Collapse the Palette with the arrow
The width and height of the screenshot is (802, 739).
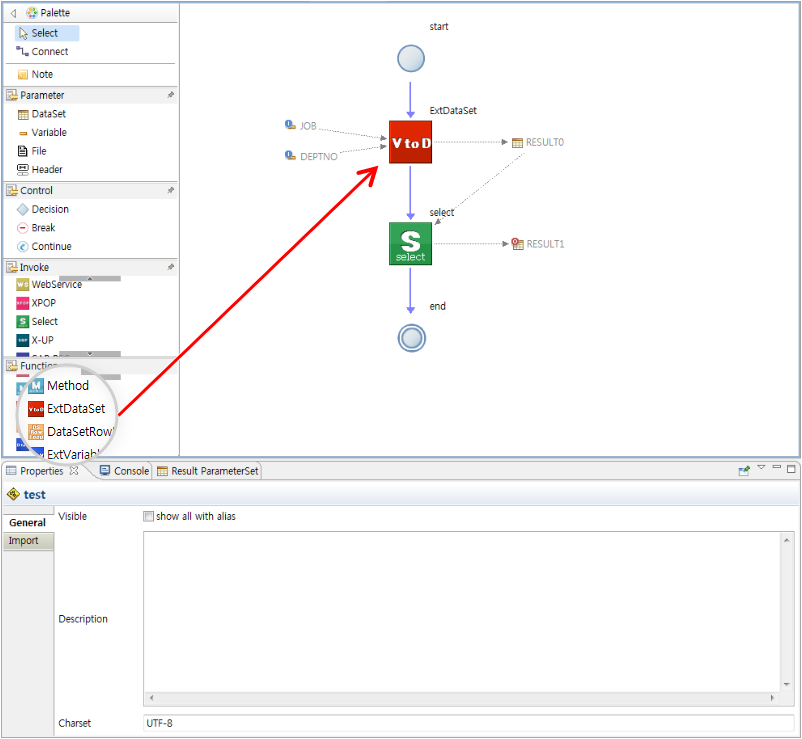13,13
